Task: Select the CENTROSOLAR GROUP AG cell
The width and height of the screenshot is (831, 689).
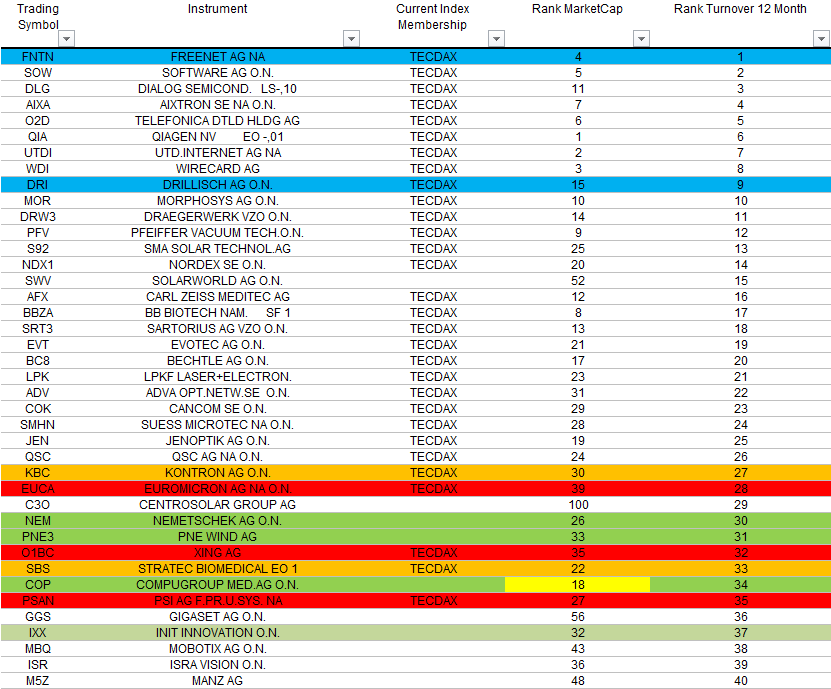Action: 218,505
